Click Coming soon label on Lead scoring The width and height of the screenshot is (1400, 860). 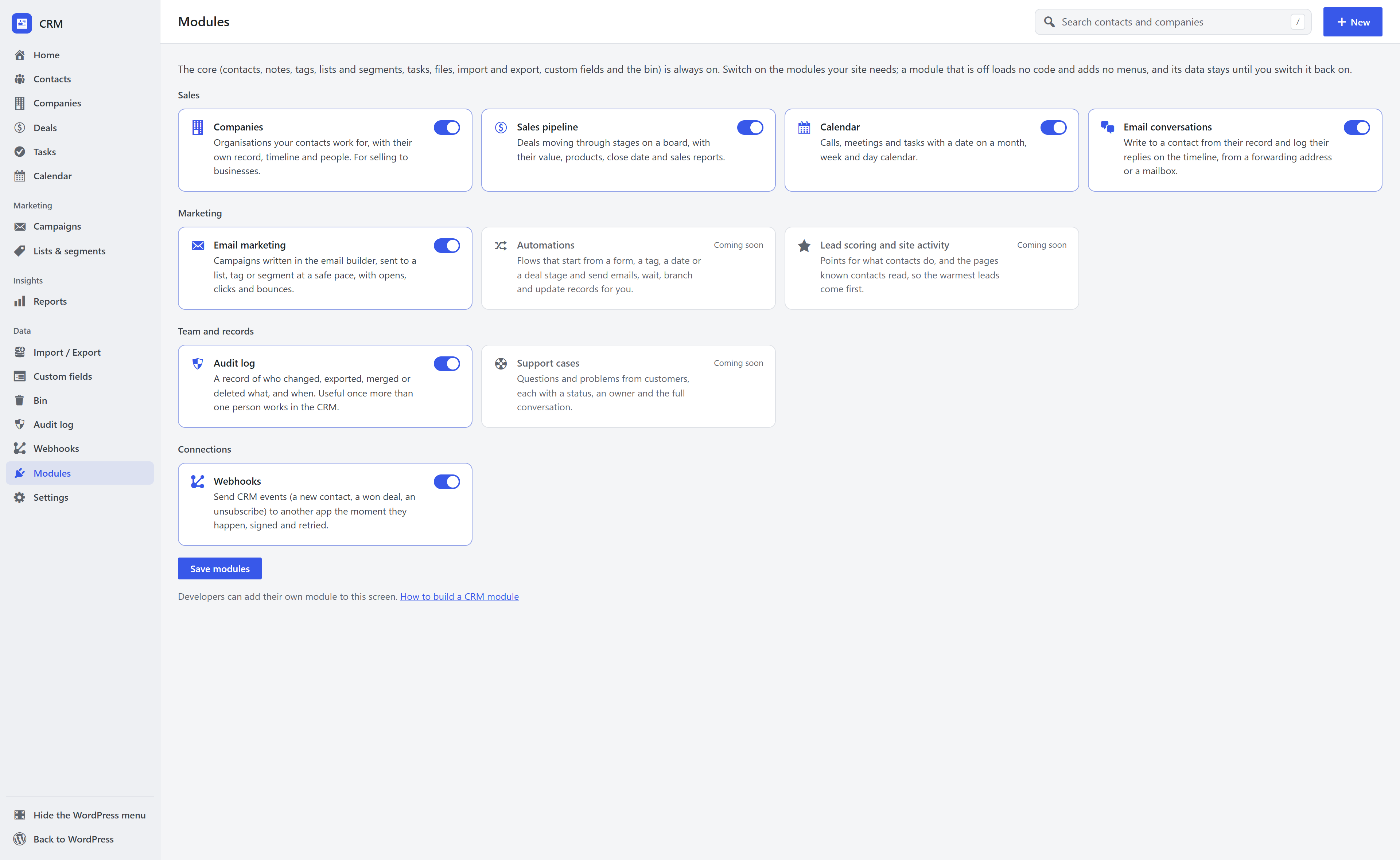point(1042,245)
